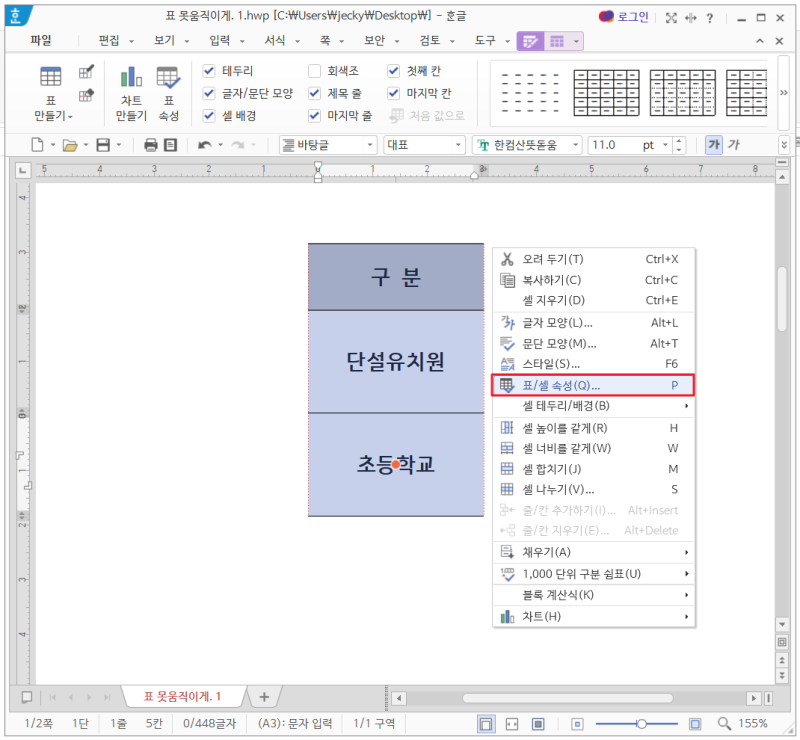This screenshot has width=800, height=740.
Task: Click the 155% zoom value
Action: pos(753,724)
